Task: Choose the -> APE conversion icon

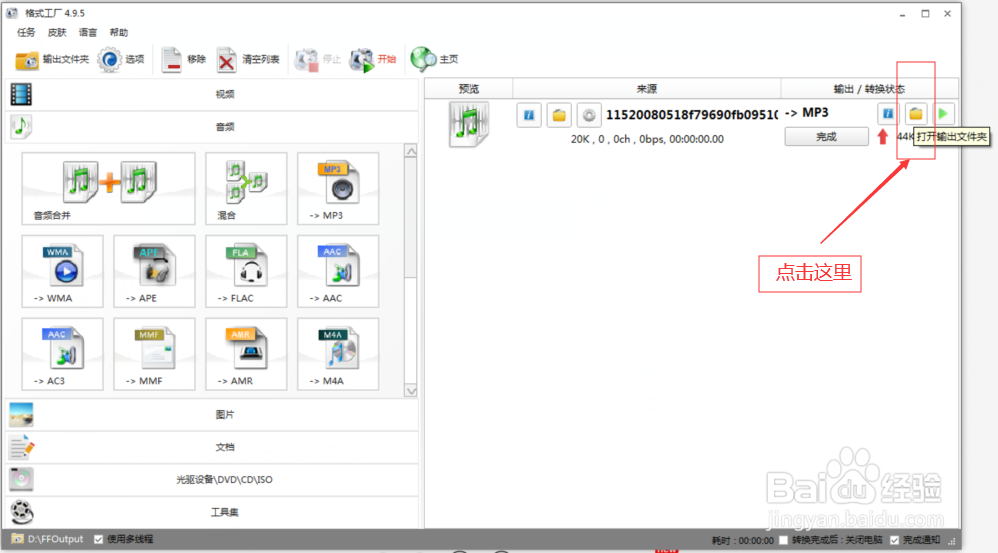Action: 154,271
